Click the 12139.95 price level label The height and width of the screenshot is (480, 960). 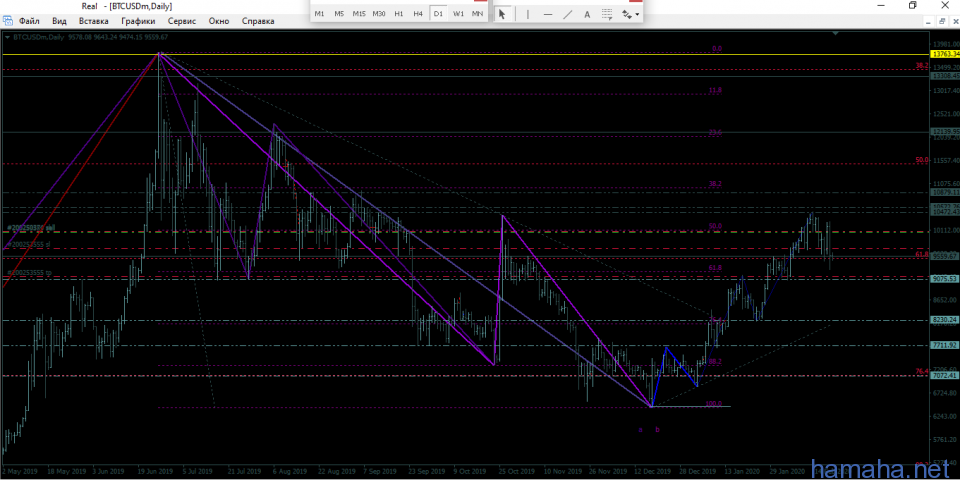(x=945, y=132)
